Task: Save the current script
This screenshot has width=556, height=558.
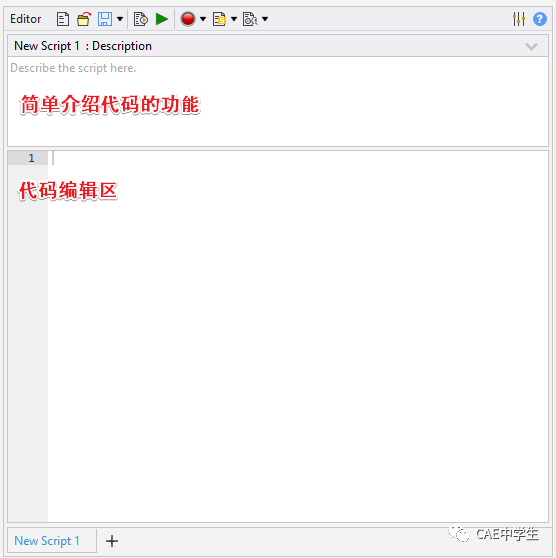Action: [105, 19]
